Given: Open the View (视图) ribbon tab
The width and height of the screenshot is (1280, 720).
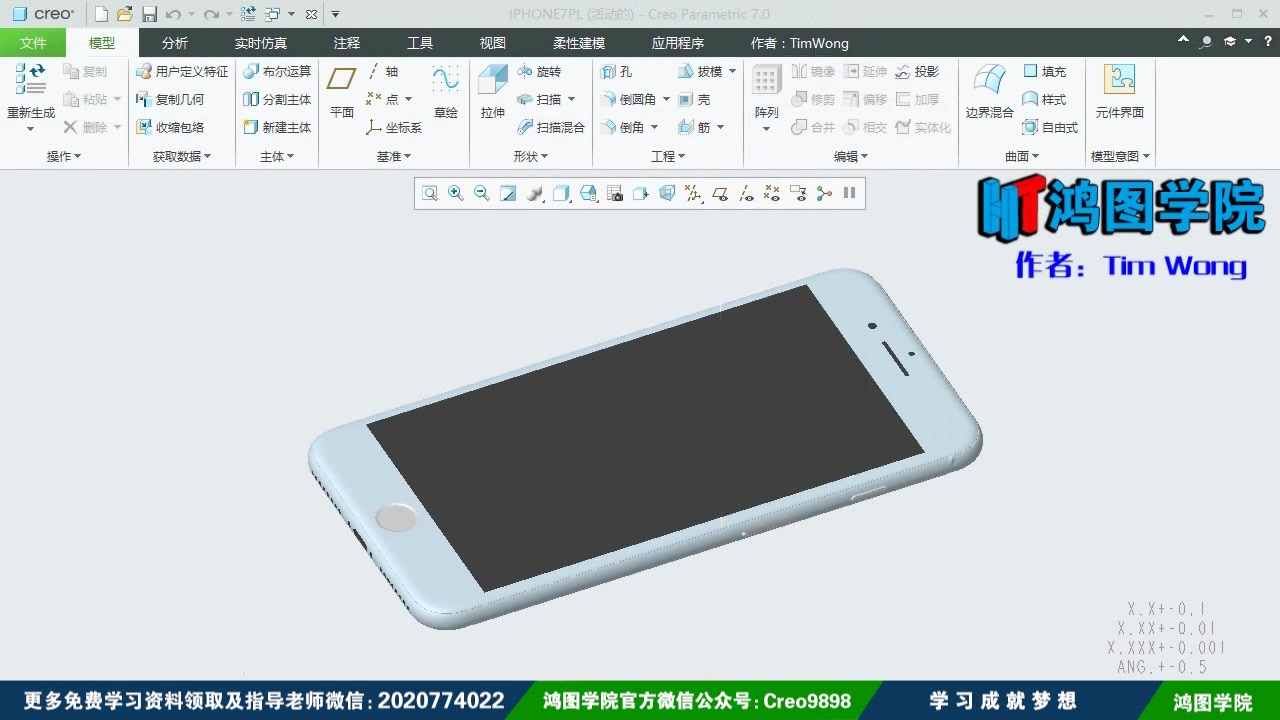Looking at the screenshot, I should pos(492,42).
